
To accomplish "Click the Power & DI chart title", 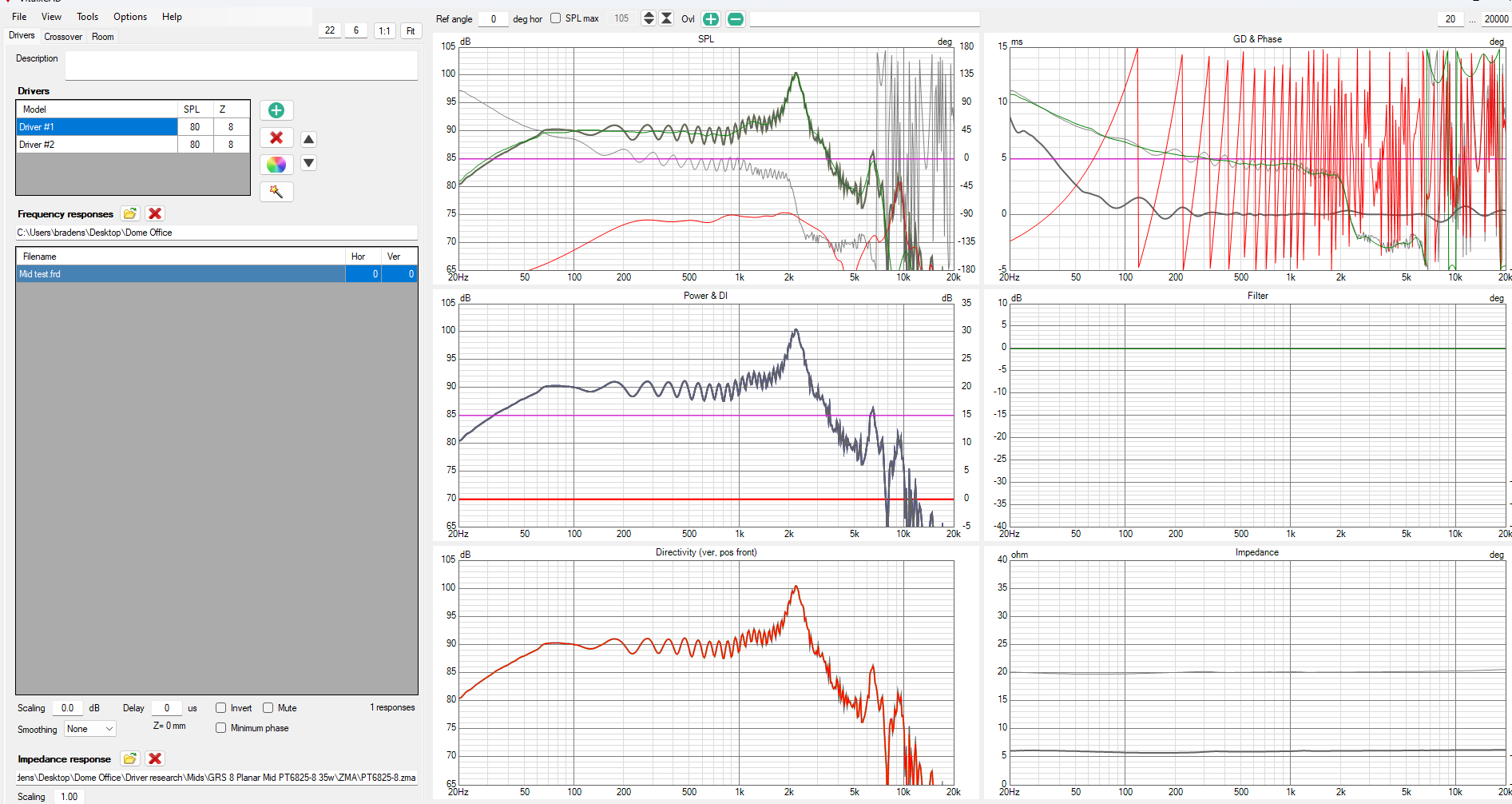I will [705, 296].
